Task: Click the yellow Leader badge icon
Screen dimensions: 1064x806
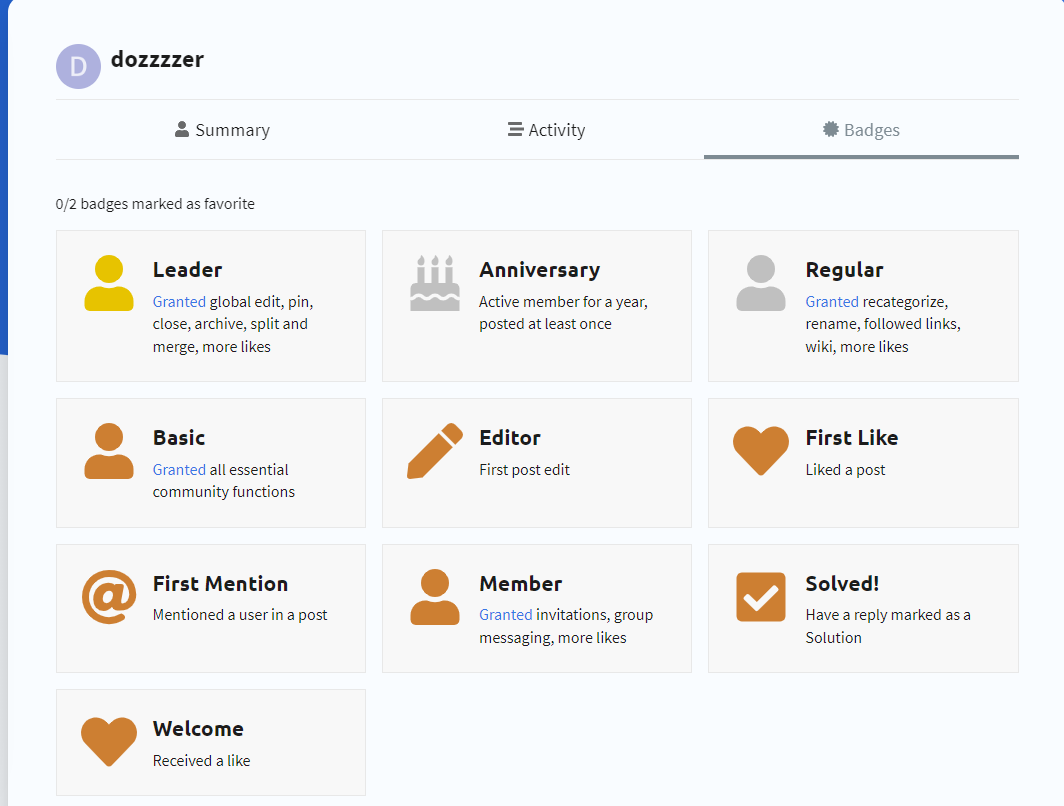Action: 109,283
